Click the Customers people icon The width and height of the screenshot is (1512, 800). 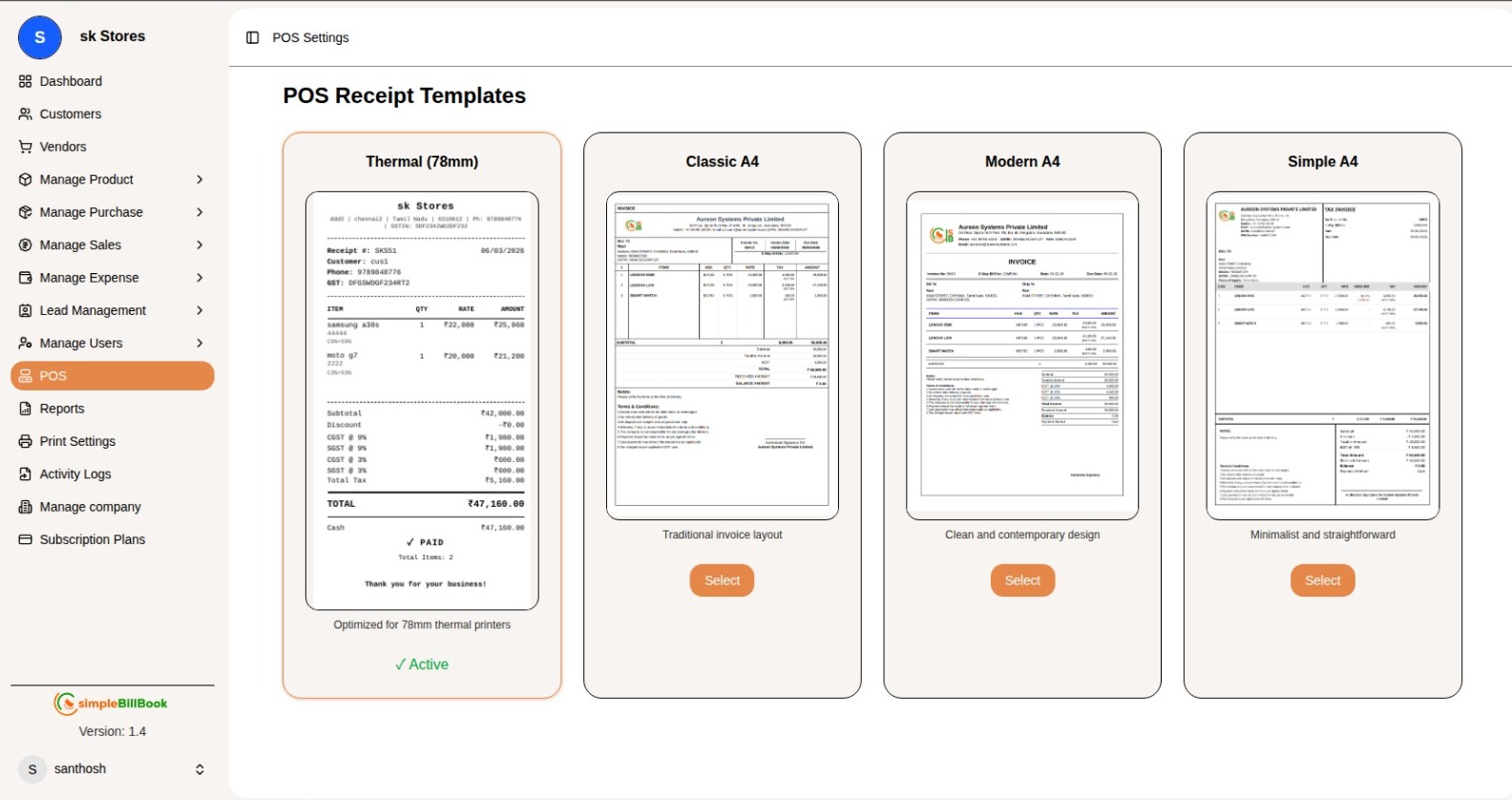(26, 114)
